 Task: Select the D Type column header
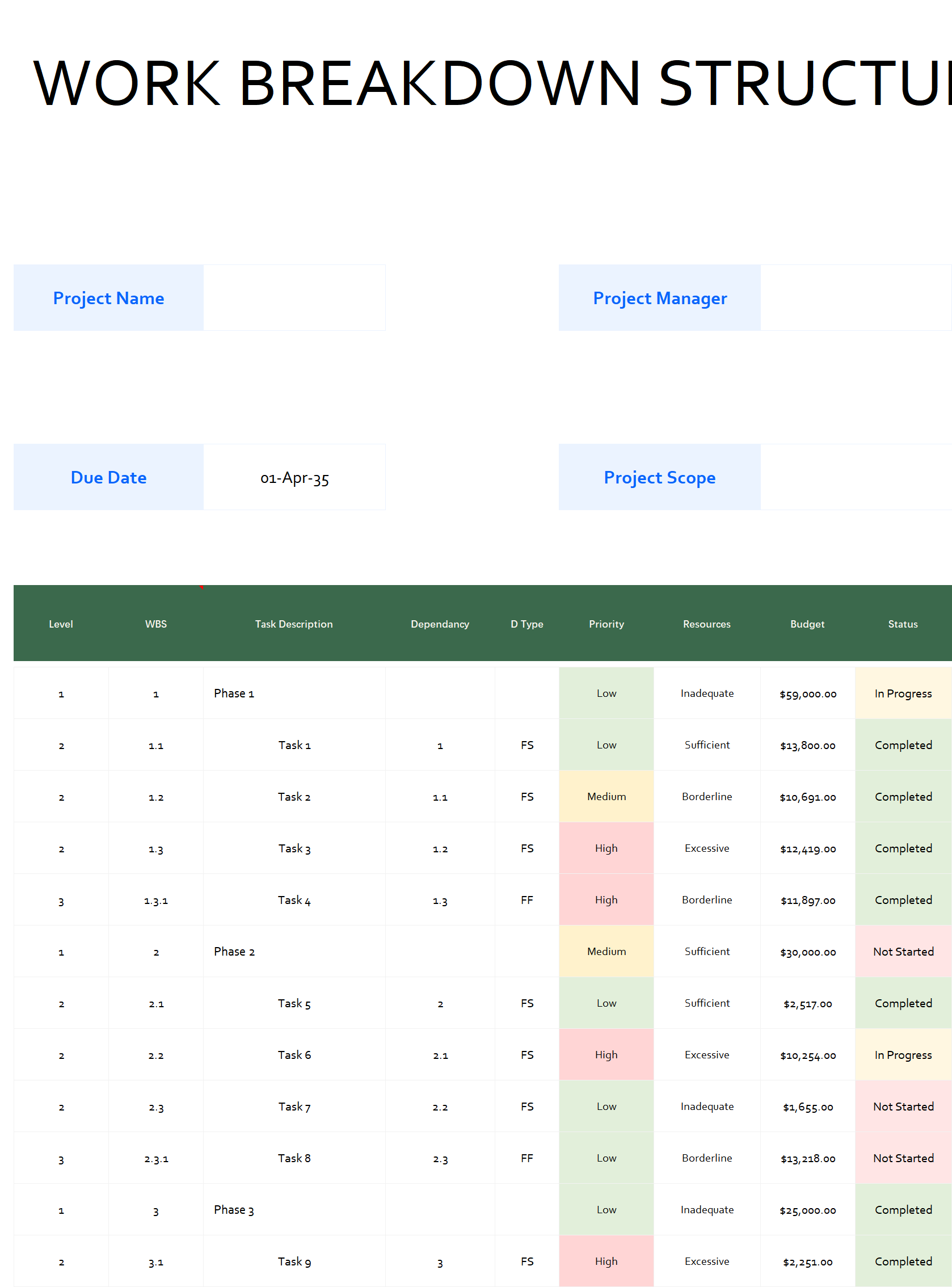[526, 624]
